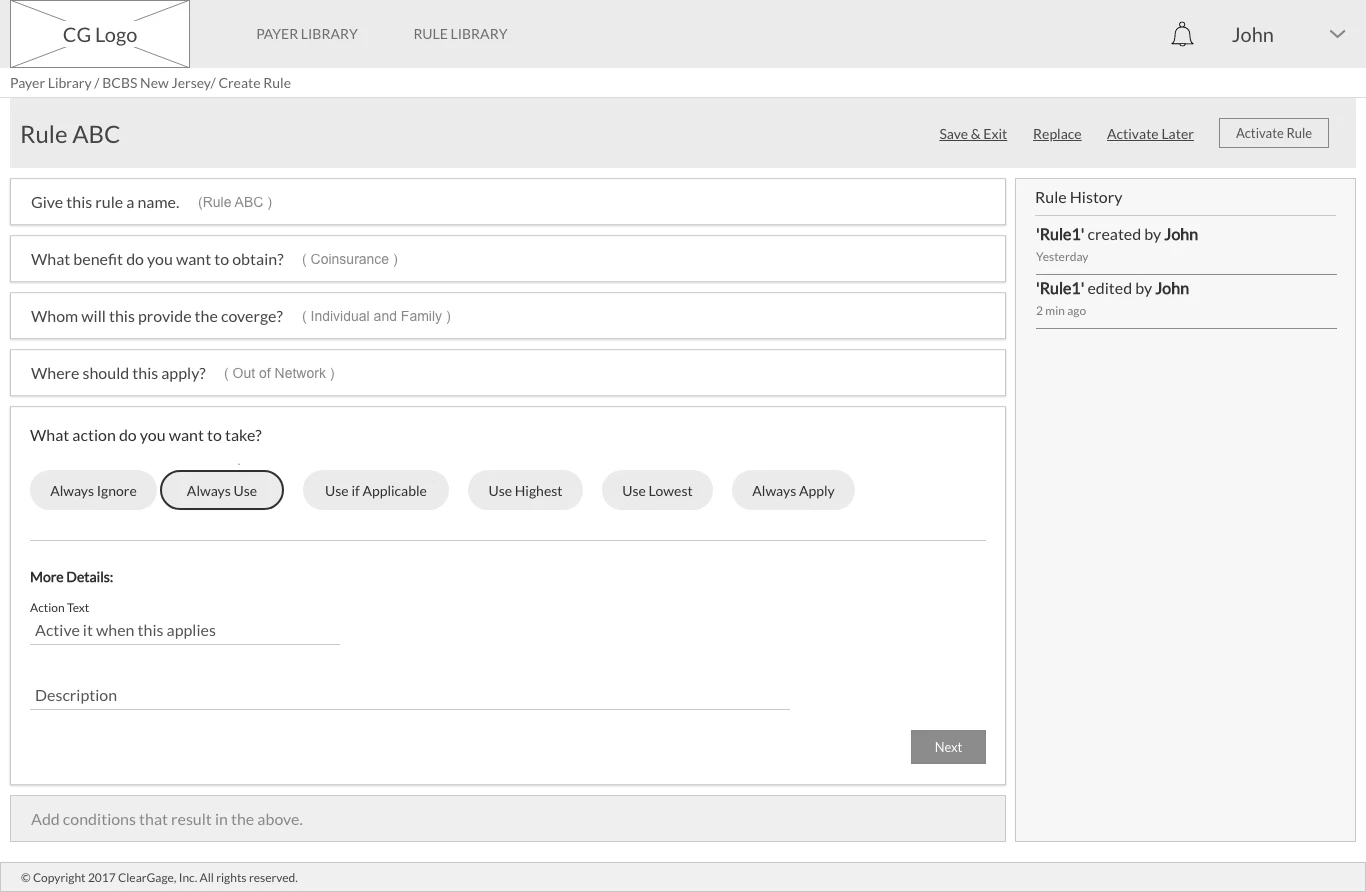Expand the 'Where should this apply' section
This screenshot has width=1366, height=892.
pyautogui.click(x=508, y=373)
